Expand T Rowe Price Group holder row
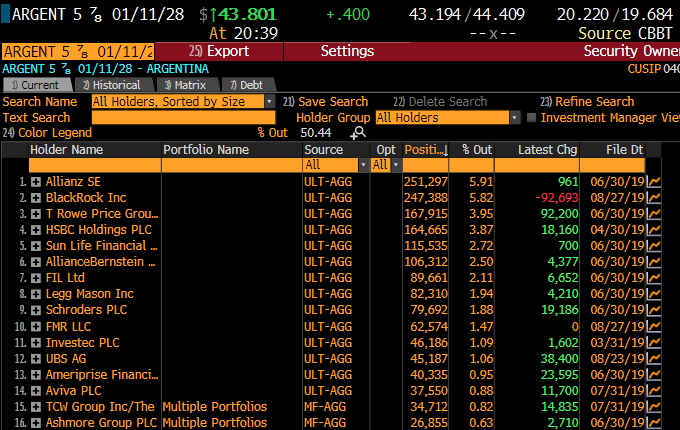The image size is (680, 430). 36,214
